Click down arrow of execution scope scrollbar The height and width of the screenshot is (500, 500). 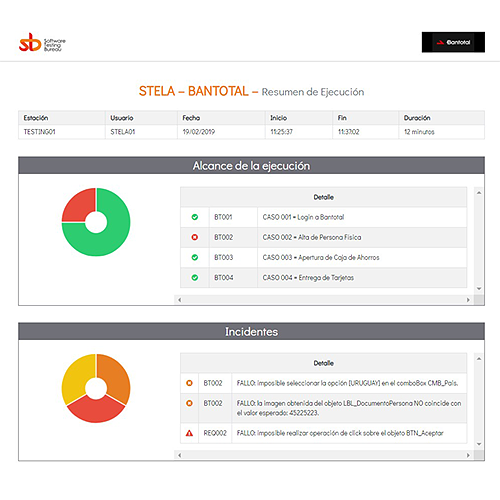click(479, 289)
